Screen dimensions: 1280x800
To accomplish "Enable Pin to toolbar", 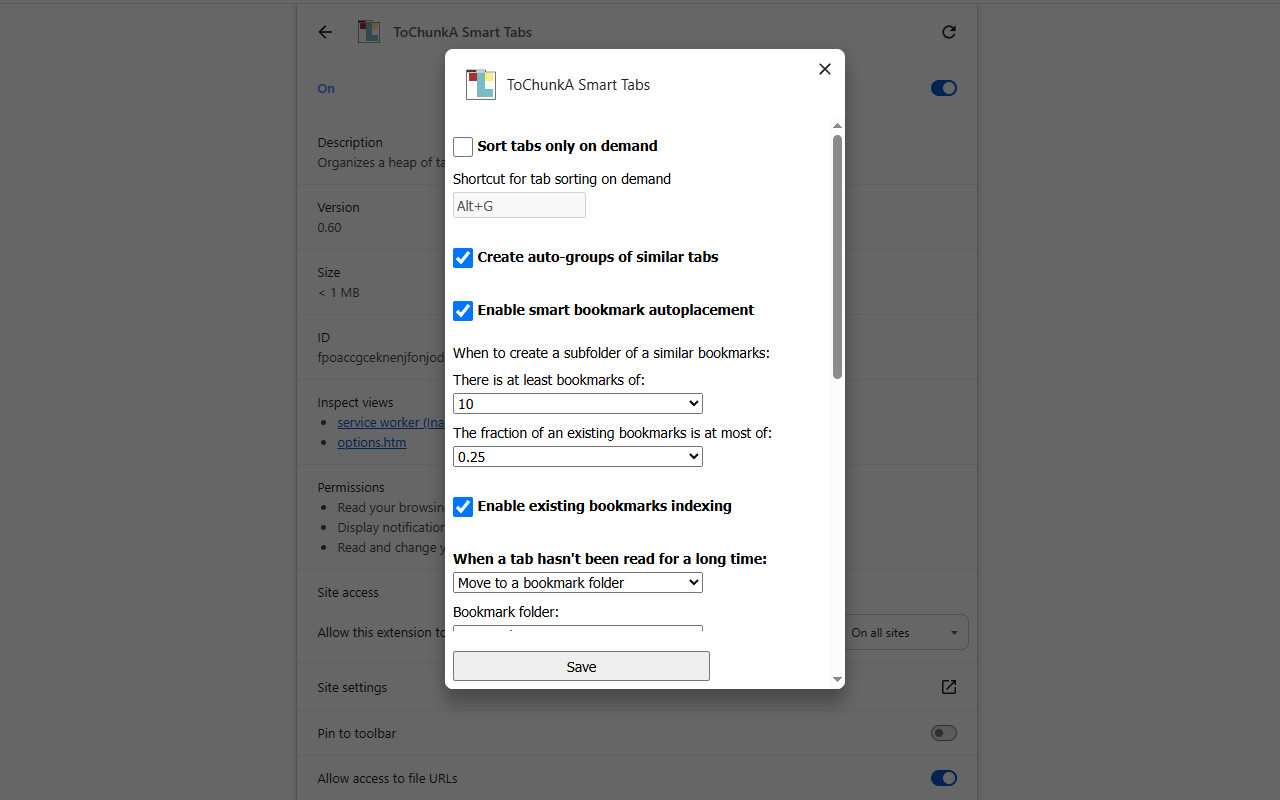I will click(943, 733).
